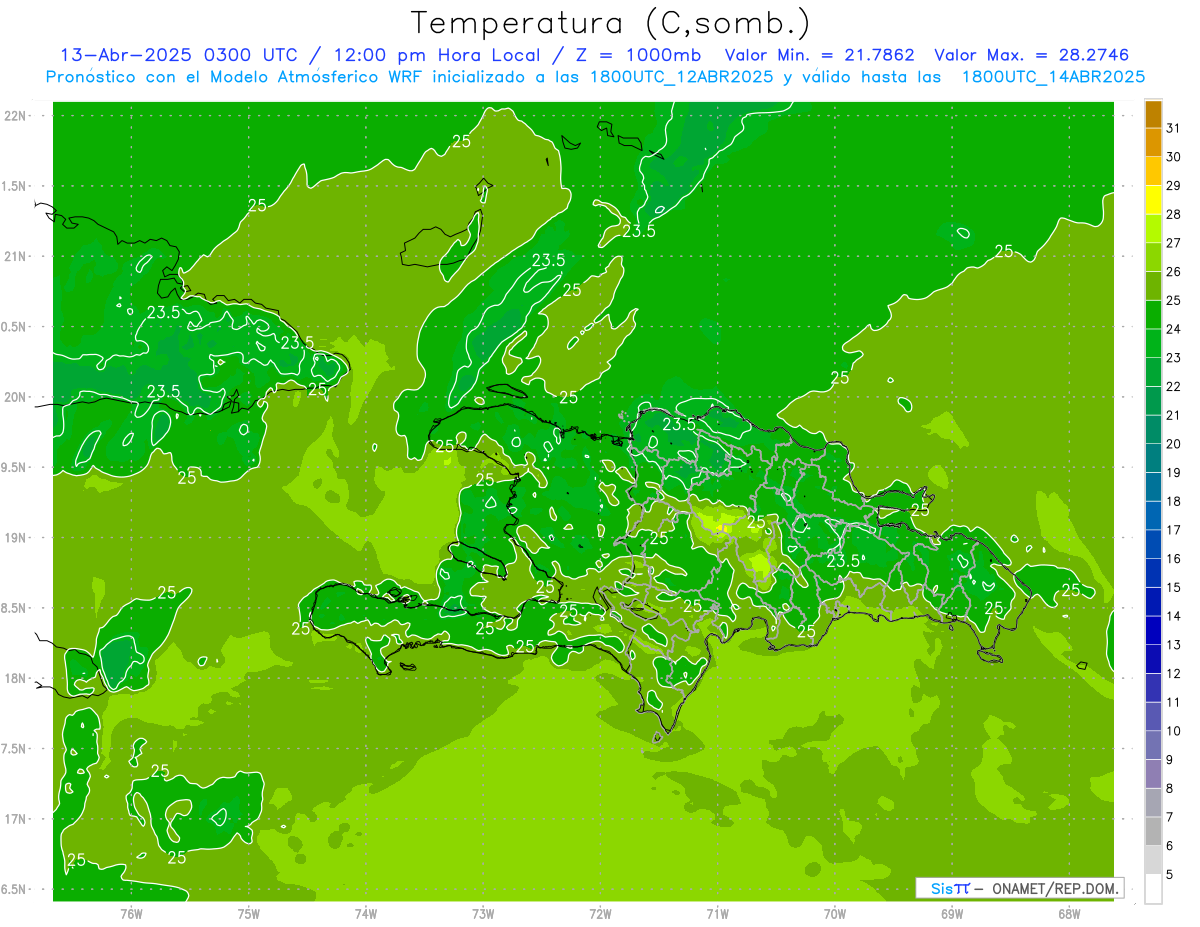Viewport: 1200px width, 927px height.
Task: Select the "Valor Max. = 28.2746" value
Action: click(x=1031, y=55)
